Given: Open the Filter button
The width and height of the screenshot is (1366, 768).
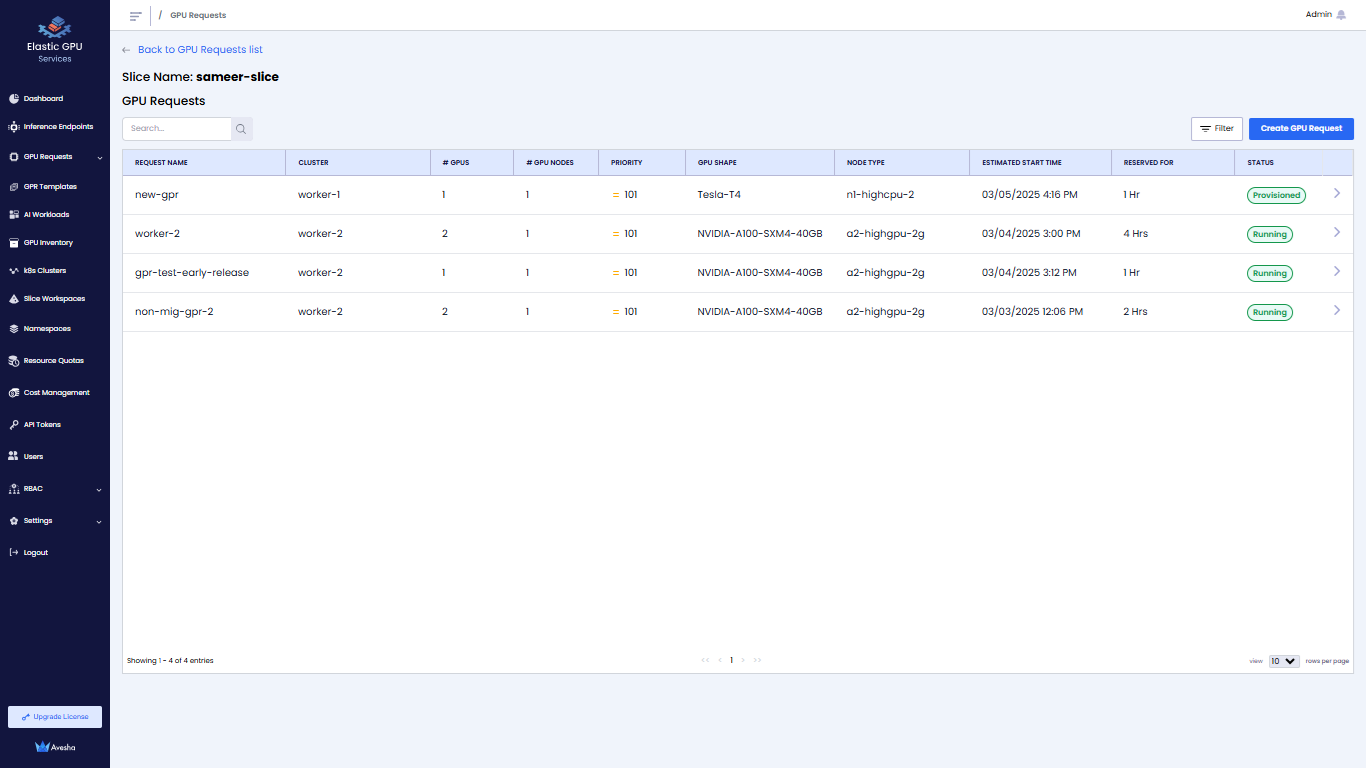Looking at the screenshot, I should [x=1217, y=129].
